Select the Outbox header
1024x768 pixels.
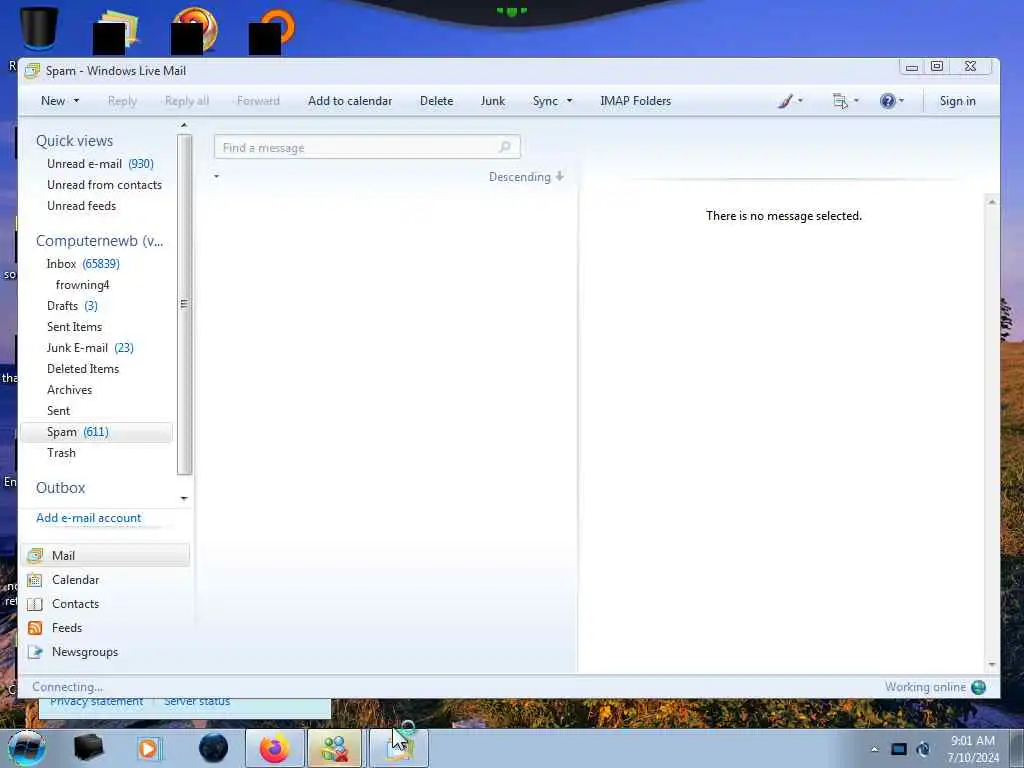tap(60, 488)
